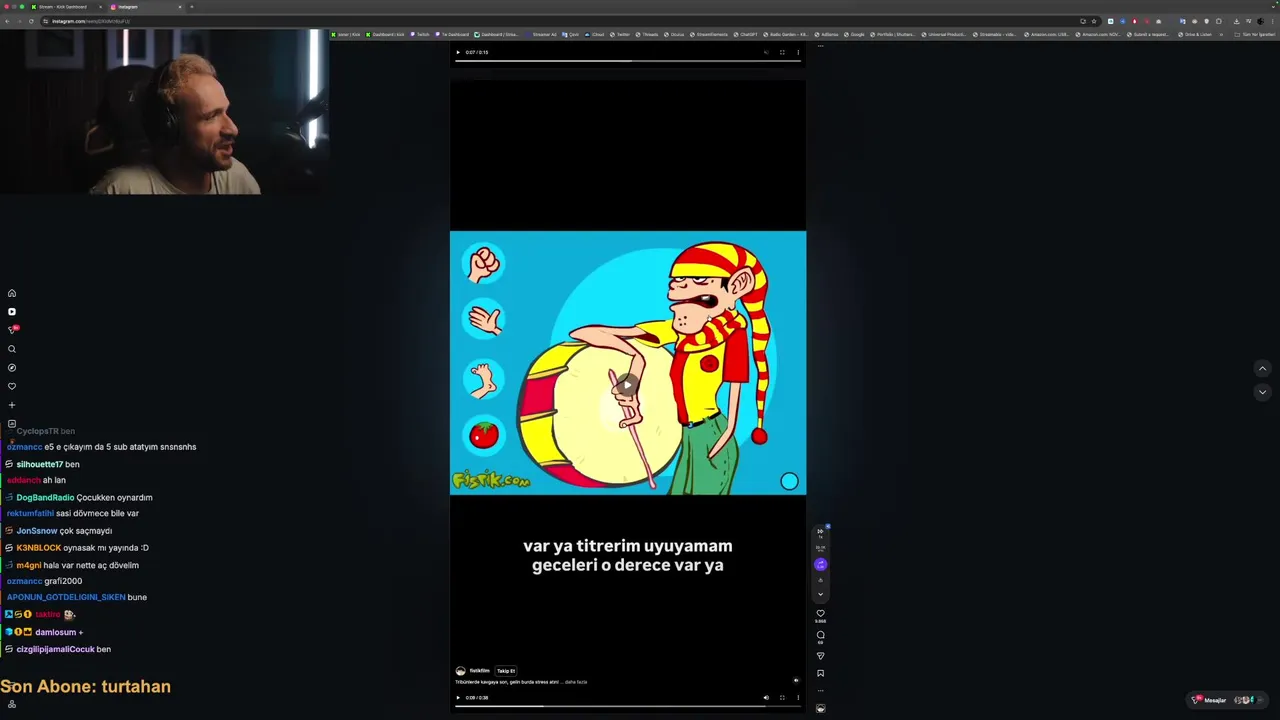The height and width of the screenshot is (720, 1280).
Task: Go to the next reel with down arrow
Action: (x=1262, y=392)
